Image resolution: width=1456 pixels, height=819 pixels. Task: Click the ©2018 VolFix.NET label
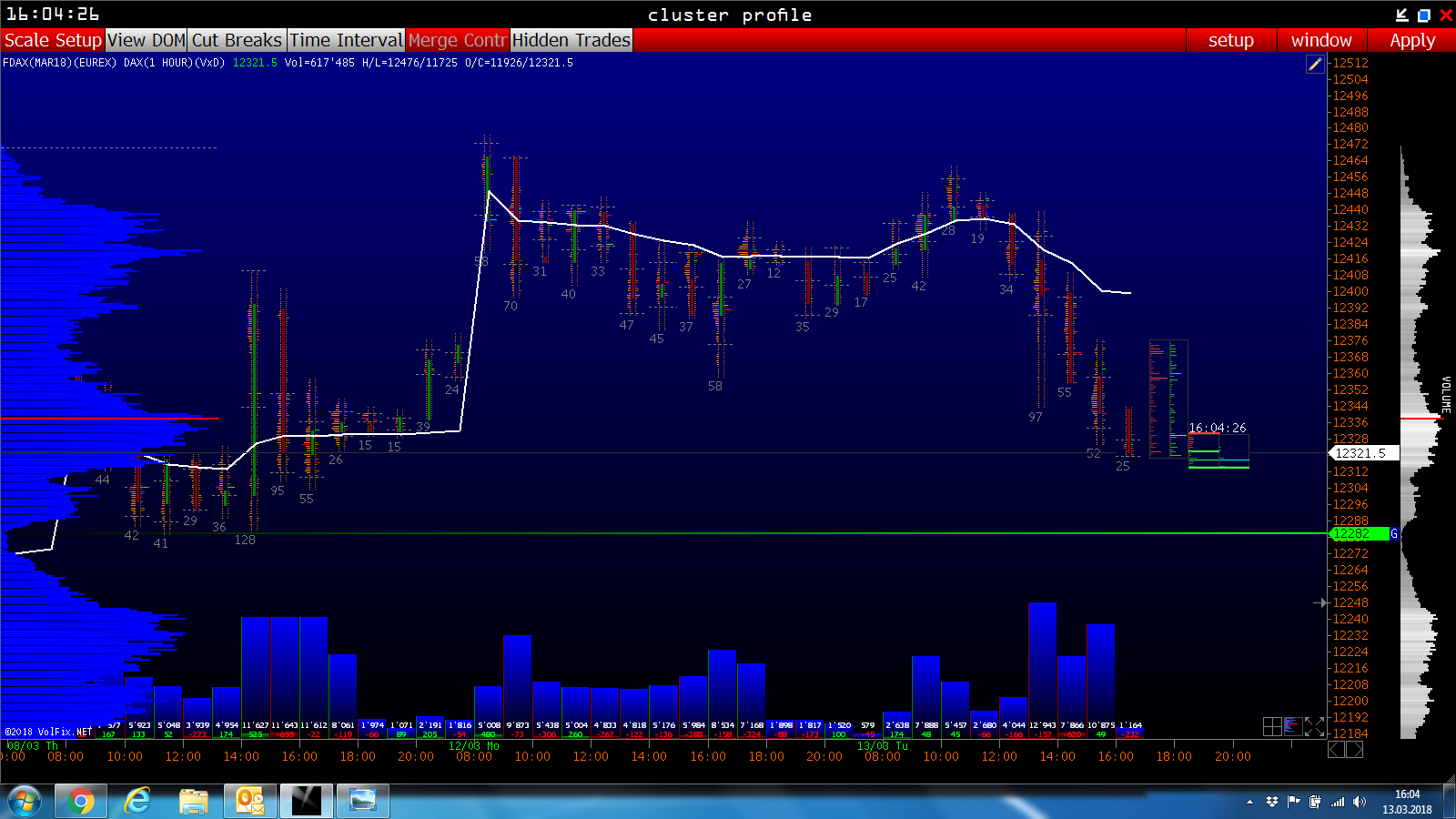(x=48, y=732)
